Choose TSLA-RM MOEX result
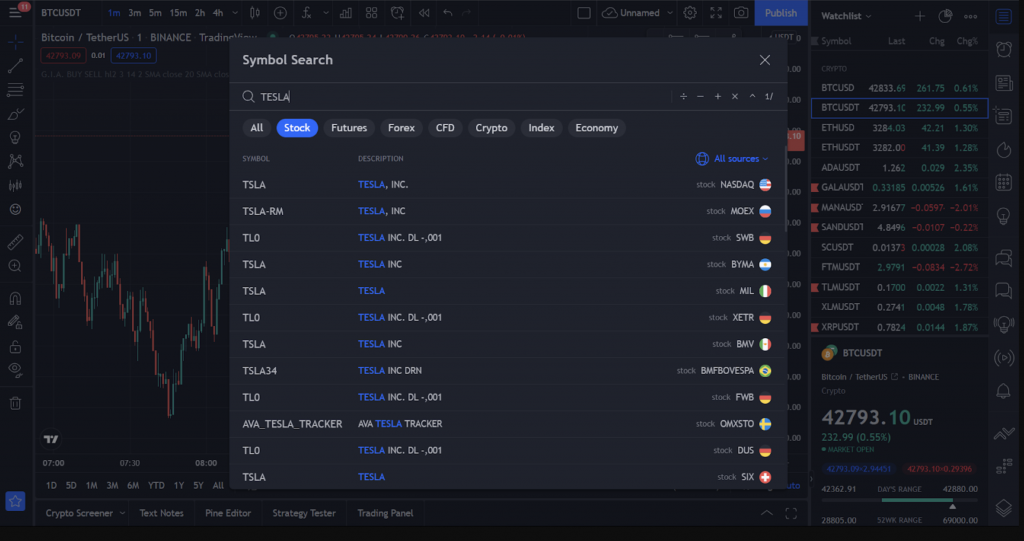This screenshot has height=541, width=1024. (x=507, y=211)
